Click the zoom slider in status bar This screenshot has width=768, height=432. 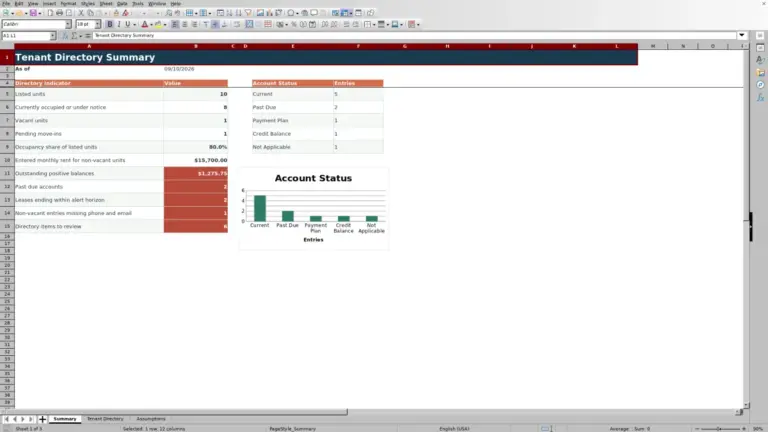pos(720,429)
